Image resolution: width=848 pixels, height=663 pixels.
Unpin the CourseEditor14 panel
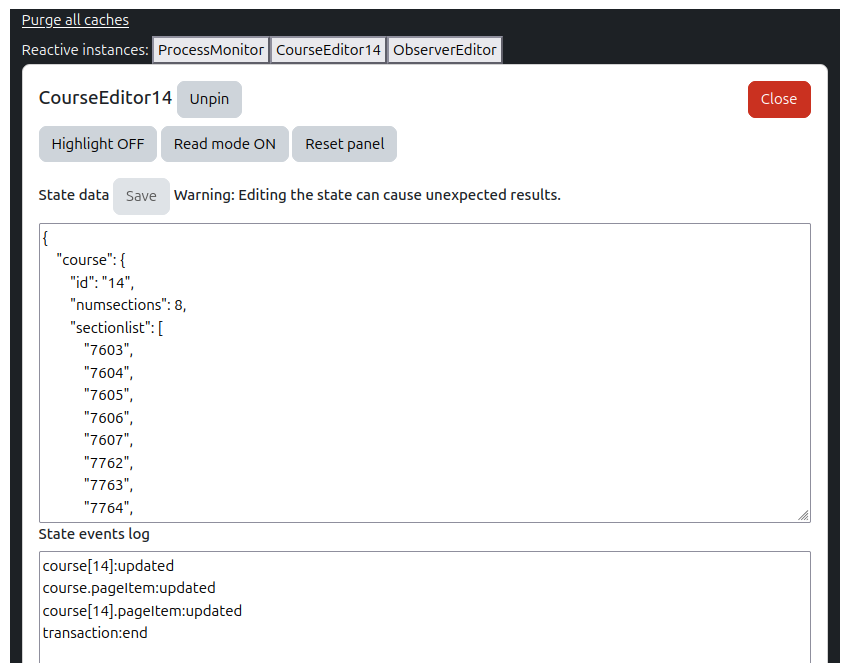(x=209, y=99)
